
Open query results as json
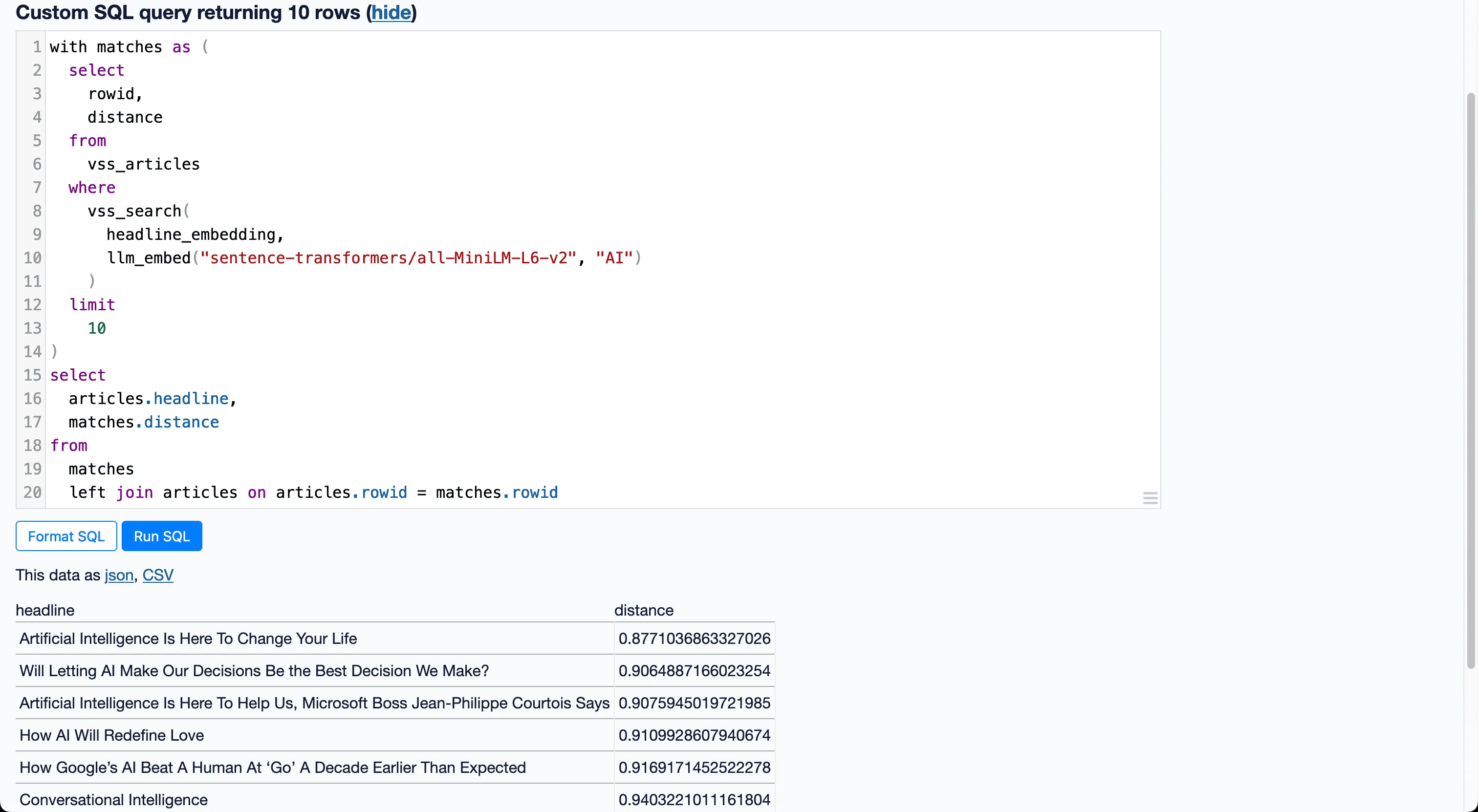pyautogui.click(x=118, y=575)
